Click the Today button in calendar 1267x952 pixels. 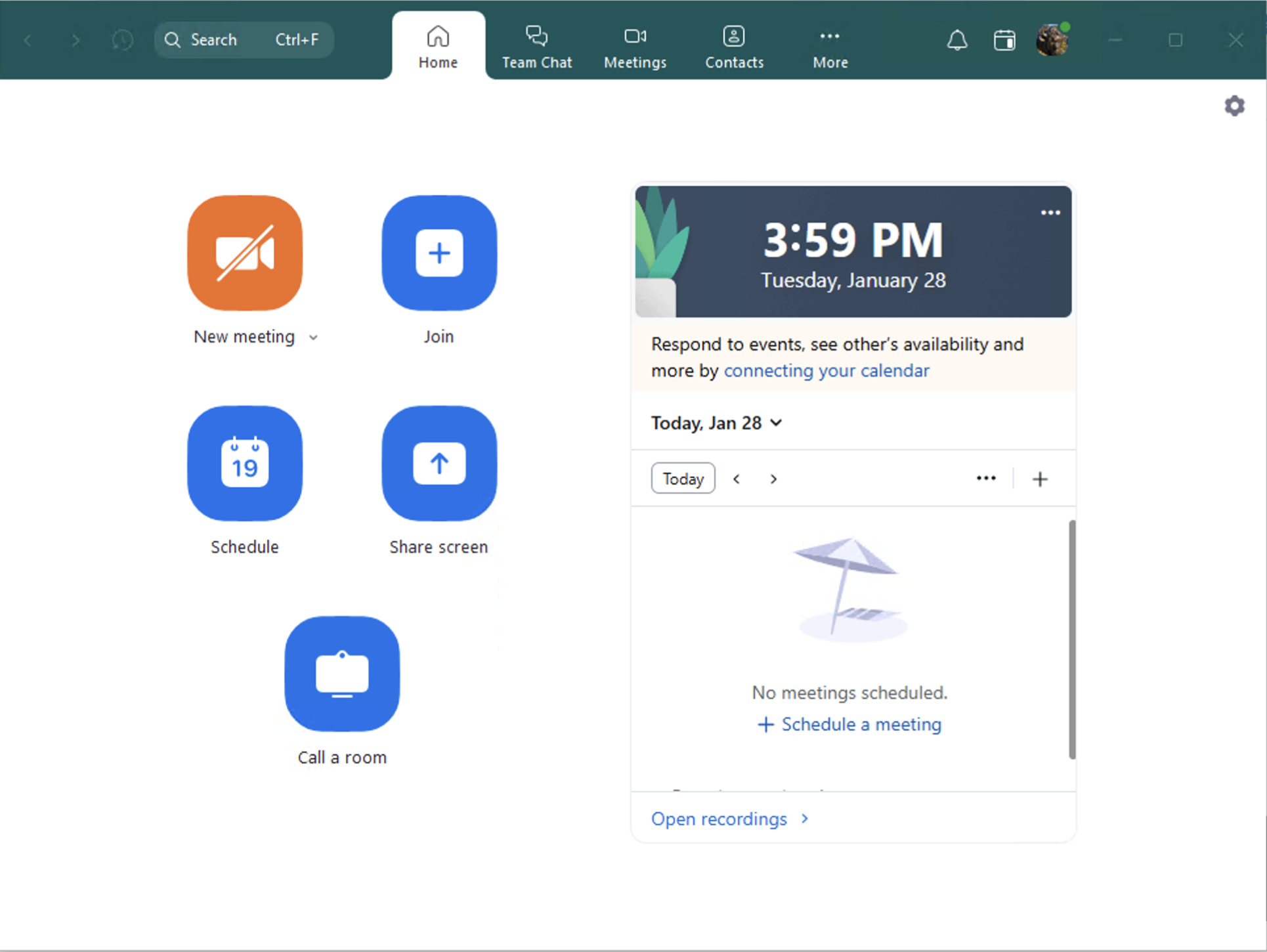683,479
